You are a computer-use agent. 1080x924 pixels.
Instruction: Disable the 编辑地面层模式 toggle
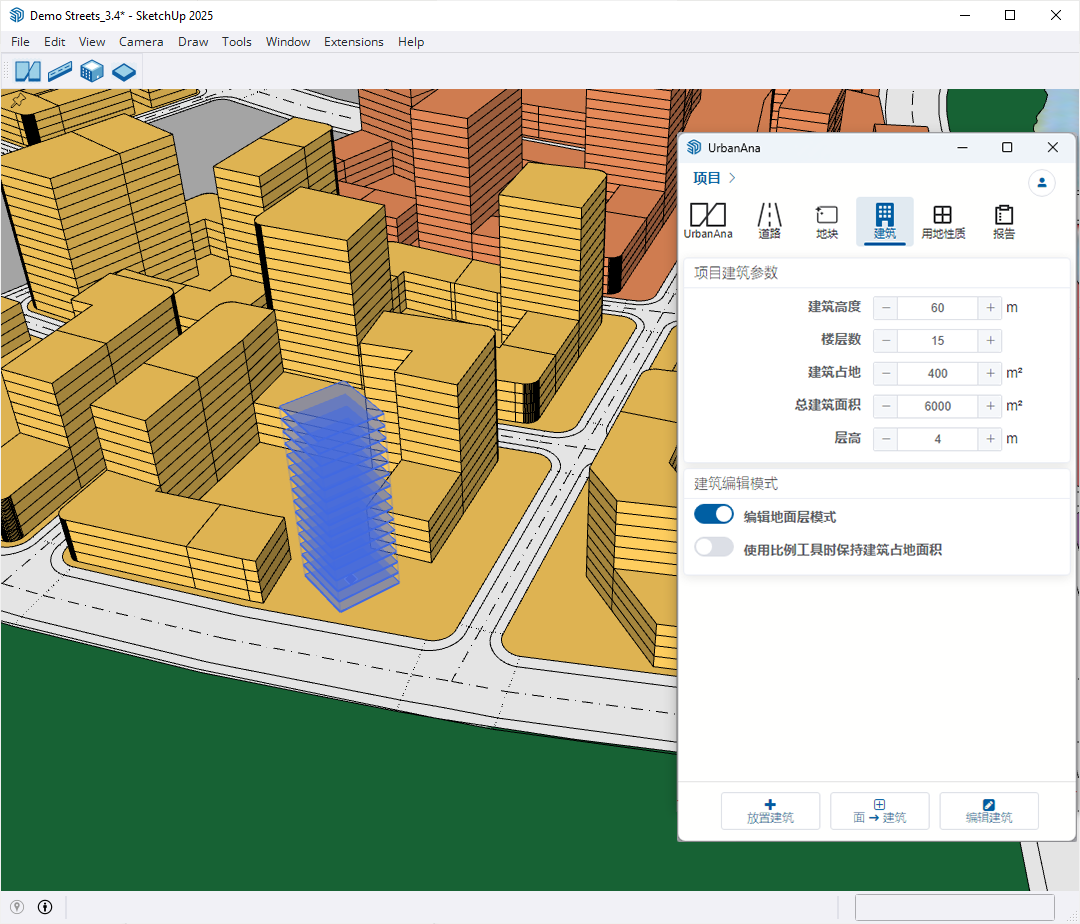coord(714,515)
